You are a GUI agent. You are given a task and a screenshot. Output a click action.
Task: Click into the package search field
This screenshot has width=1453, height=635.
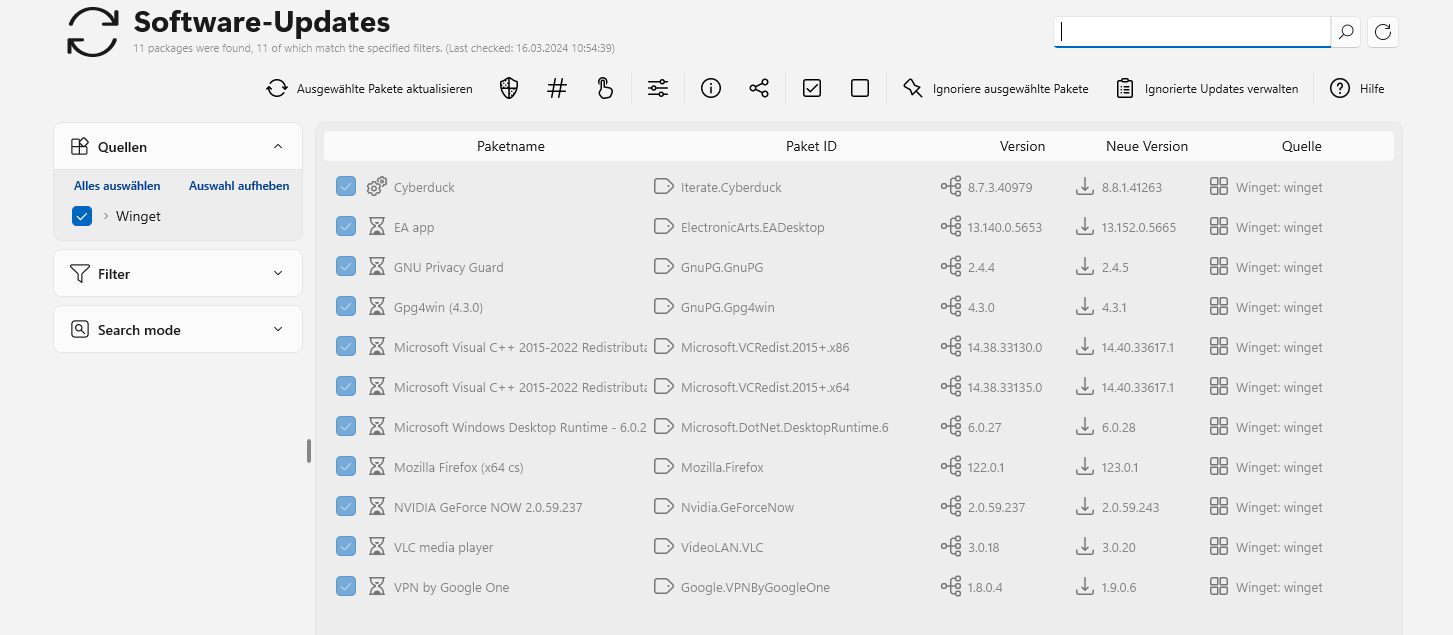coord(1192,32)
